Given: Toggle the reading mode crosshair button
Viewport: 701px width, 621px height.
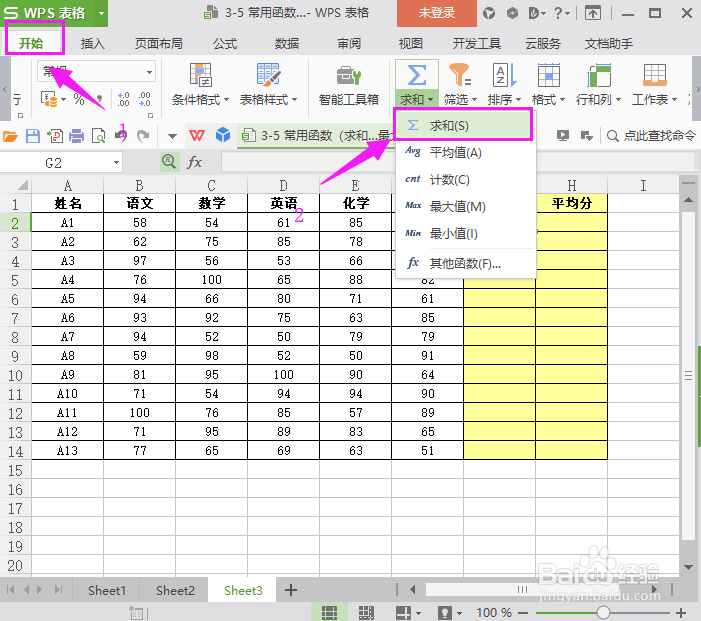Looking at the screenshot, I should (403, 613).
